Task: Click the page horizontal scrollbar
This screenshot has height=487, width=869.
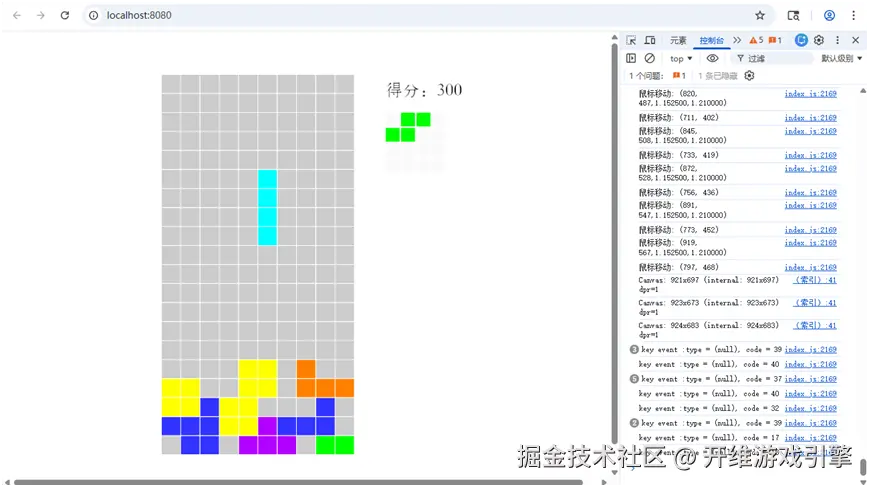Action: (x=298, y=483)
